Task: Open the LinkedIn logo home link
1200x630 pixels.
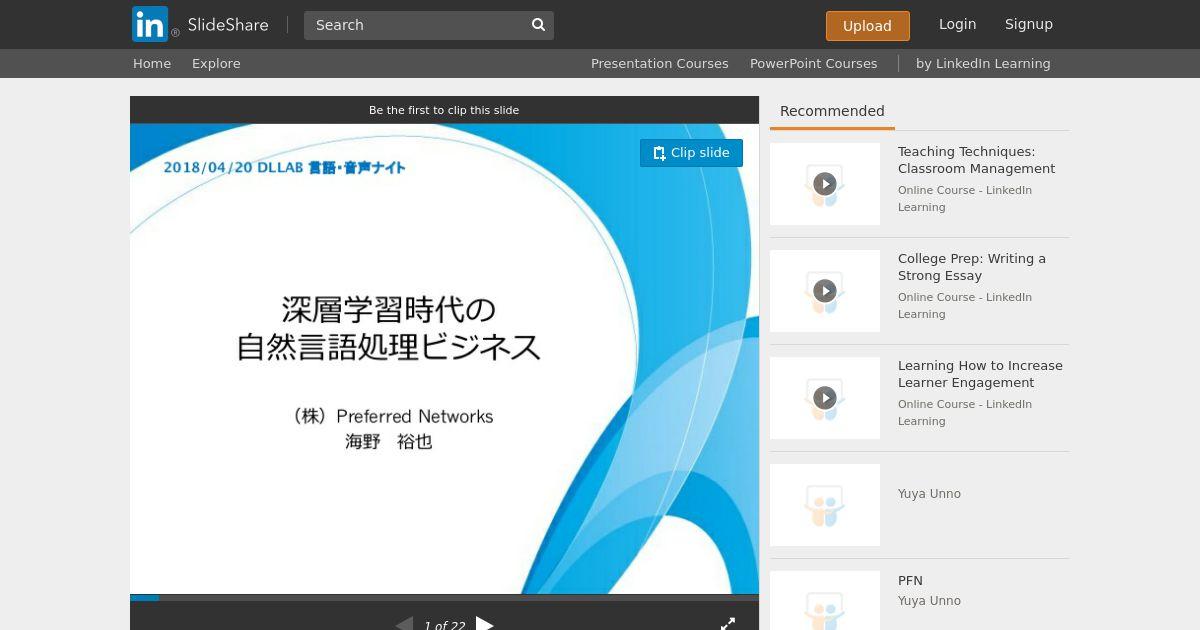Action: coord(150,24)
